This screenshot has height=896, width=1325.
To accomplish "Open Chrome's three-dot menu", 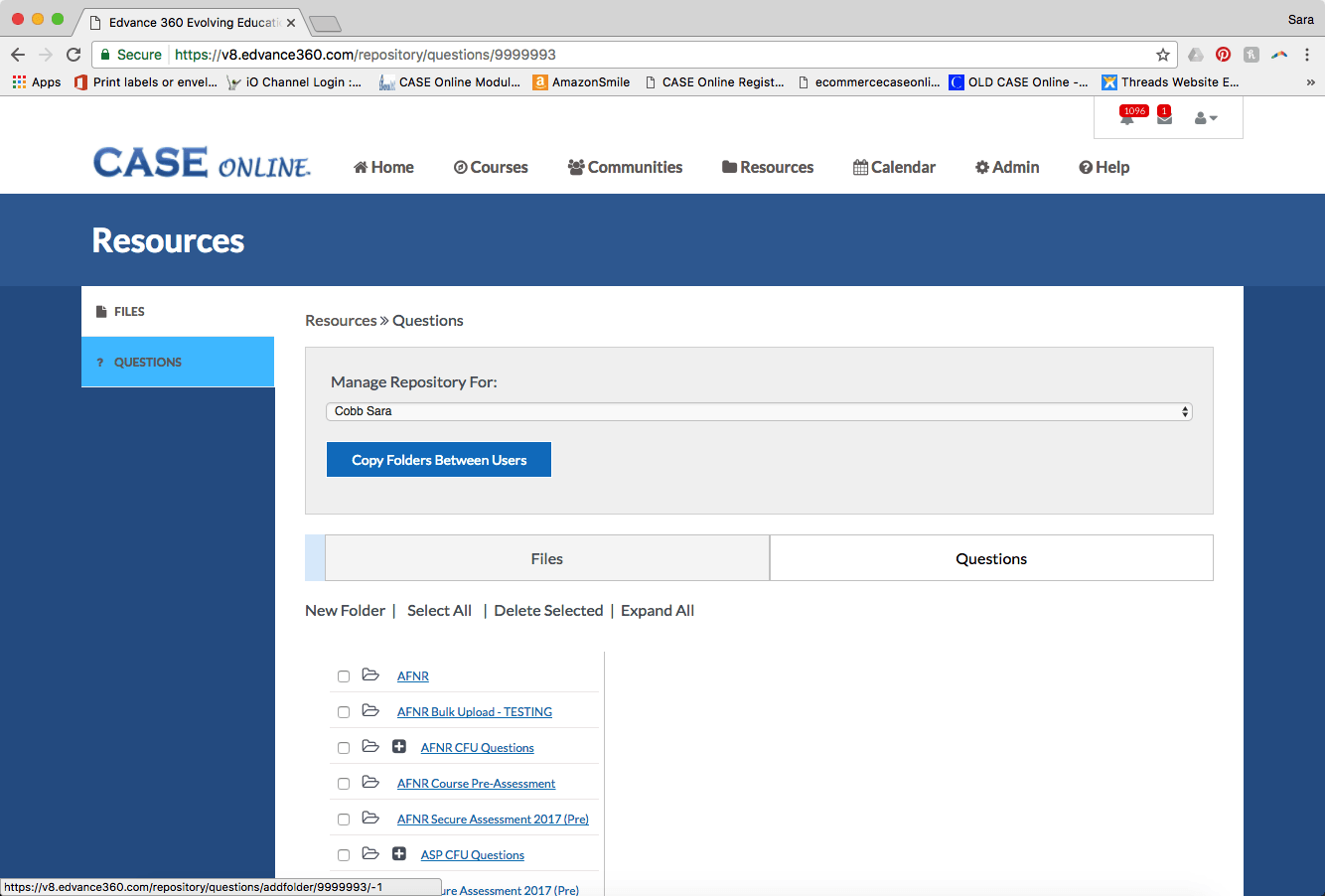I will 1307,55.
